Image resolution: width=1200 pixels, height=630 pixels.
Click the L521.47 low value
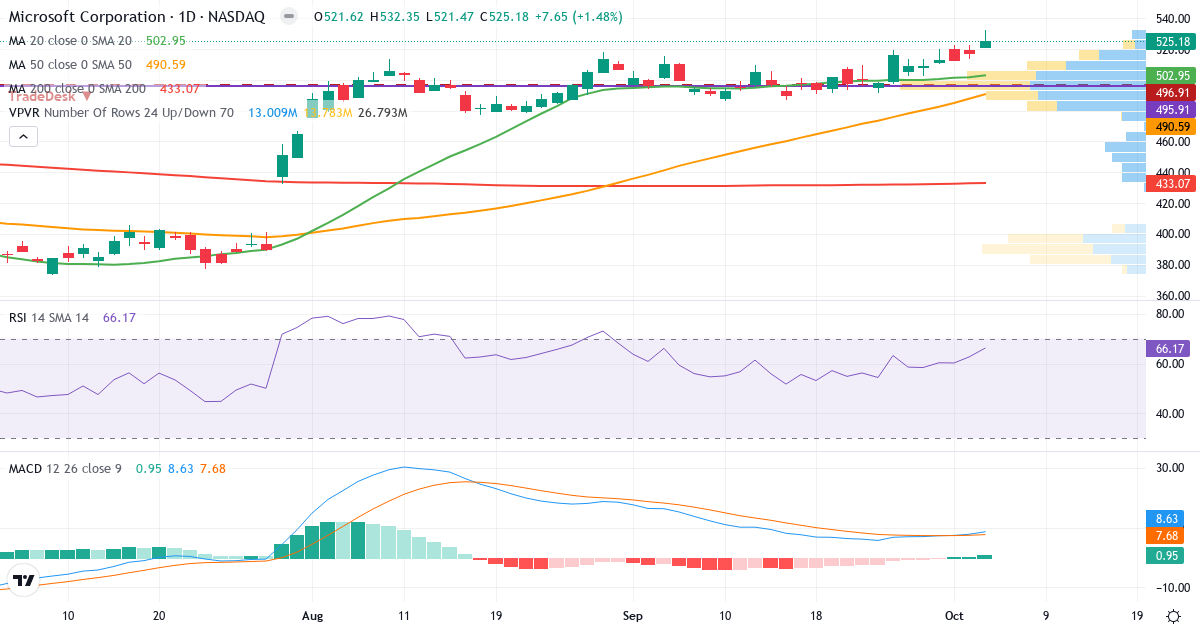click(450, 17)
